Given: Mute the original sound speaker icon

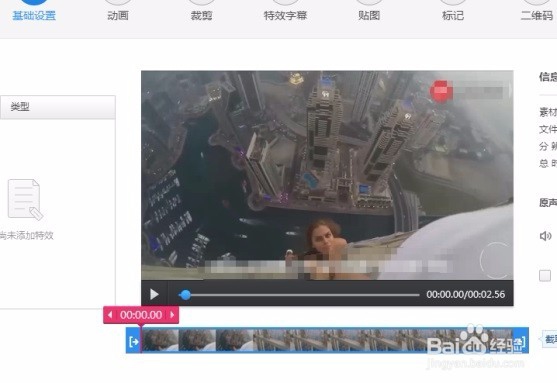Looking at the screenshot, I should click(545, 236).
